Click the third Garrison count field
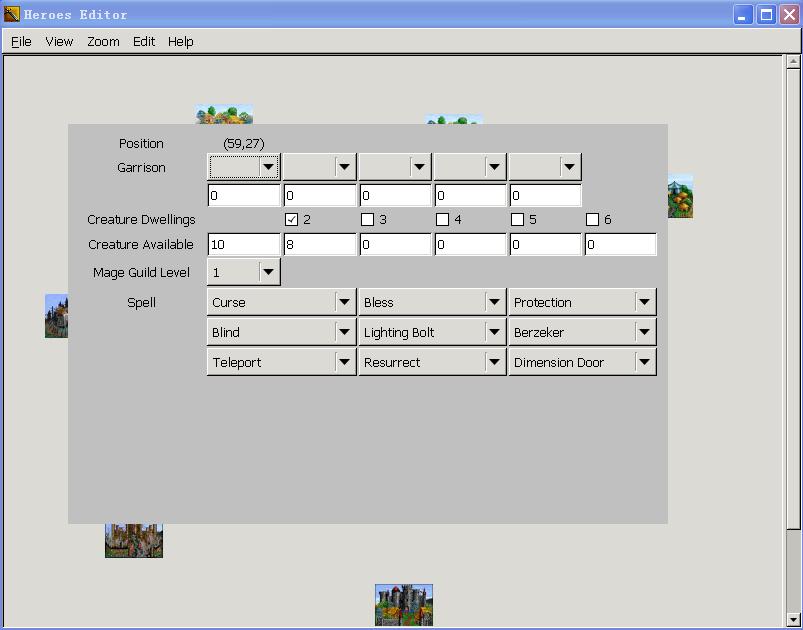Screen dimensions: 803x630 coord(395,196)
